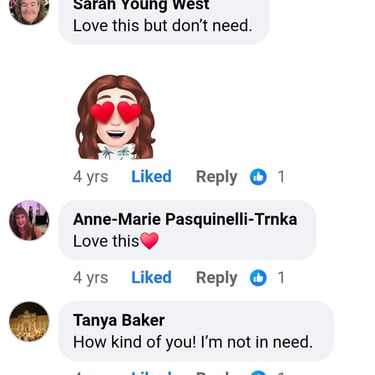Open Tanya Baker's profile picture
Image resolution: width=375 pixels, height=375 pixels.
pyautogui.click(x=29, y=321)
